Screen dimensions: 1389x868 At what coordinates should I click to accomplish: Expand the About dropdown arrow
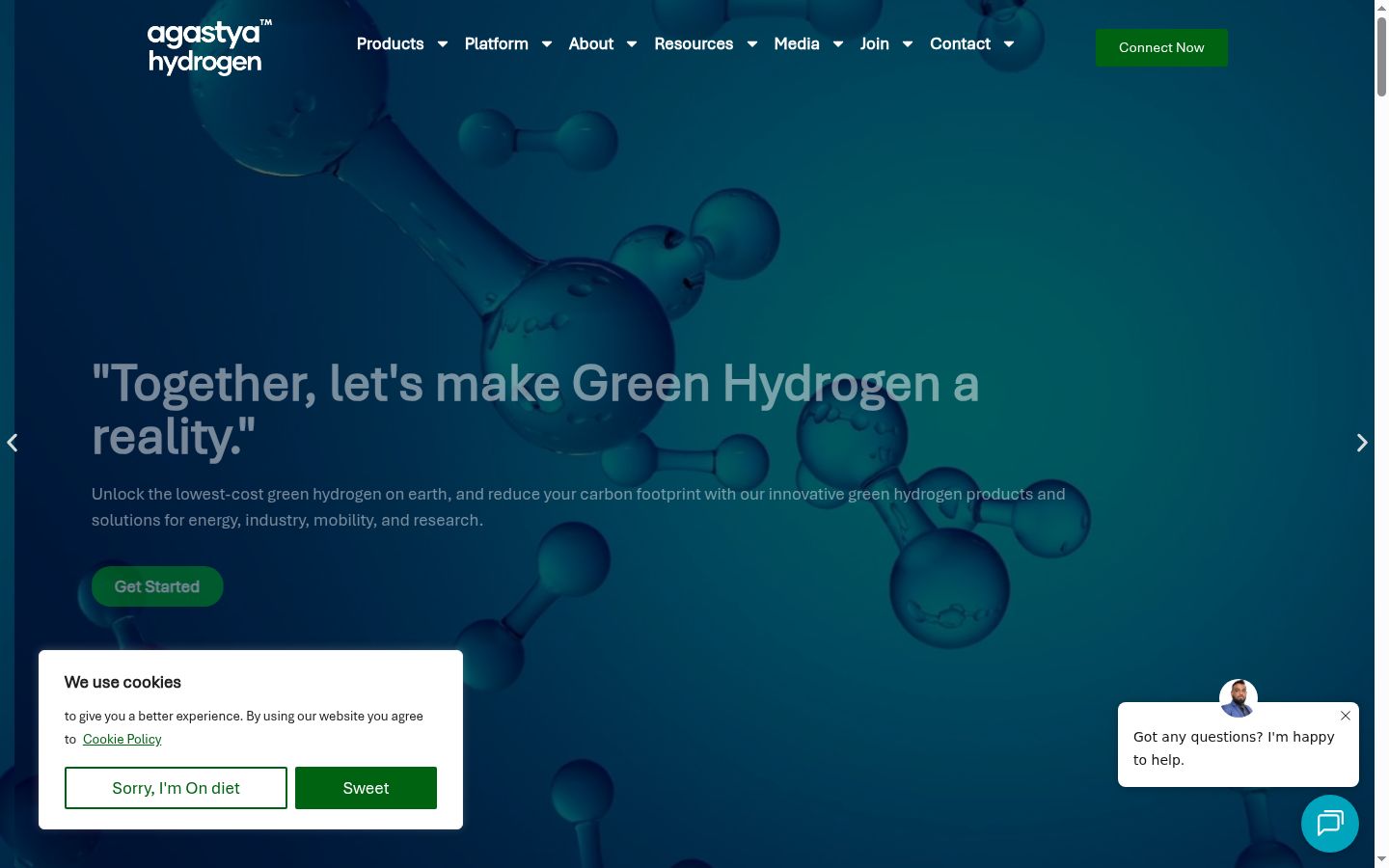coord(632,44)
